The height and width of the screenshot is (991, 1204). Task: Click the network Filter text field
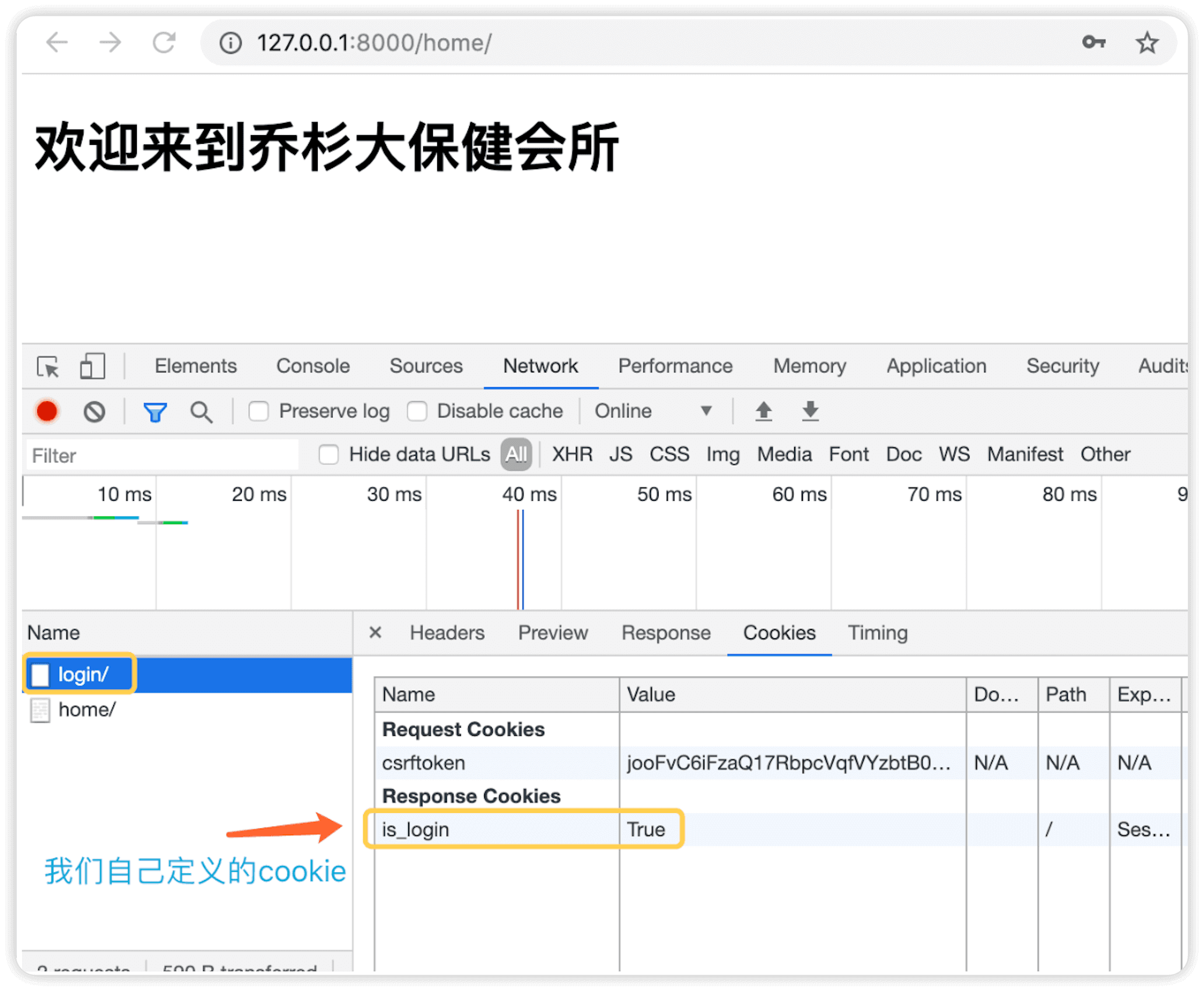pos(162,455)
